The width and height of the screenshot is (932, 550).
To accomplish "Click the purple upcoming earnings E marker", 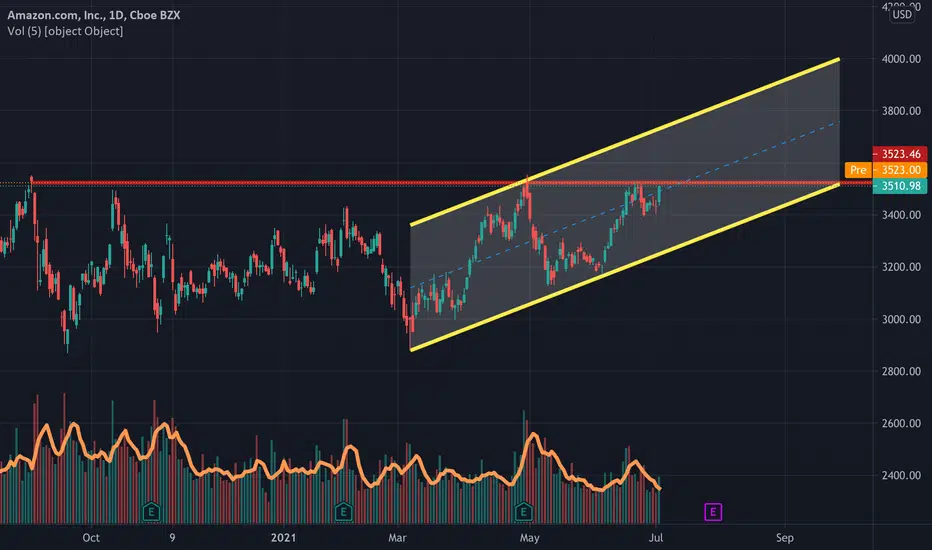I will (x=713, y=511).
